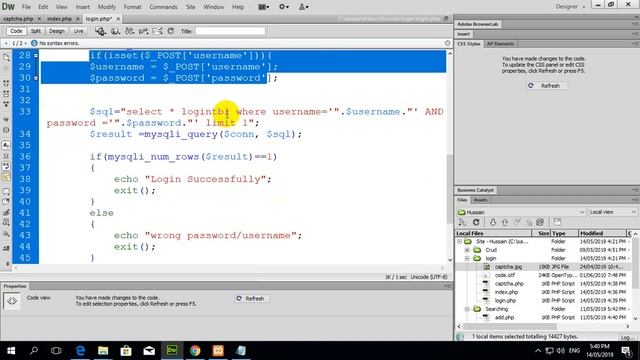Viewport: 640px width, 360px height.
Task: Open the Extend Dreamweaver gear menu
Action: tap(284, 7)
